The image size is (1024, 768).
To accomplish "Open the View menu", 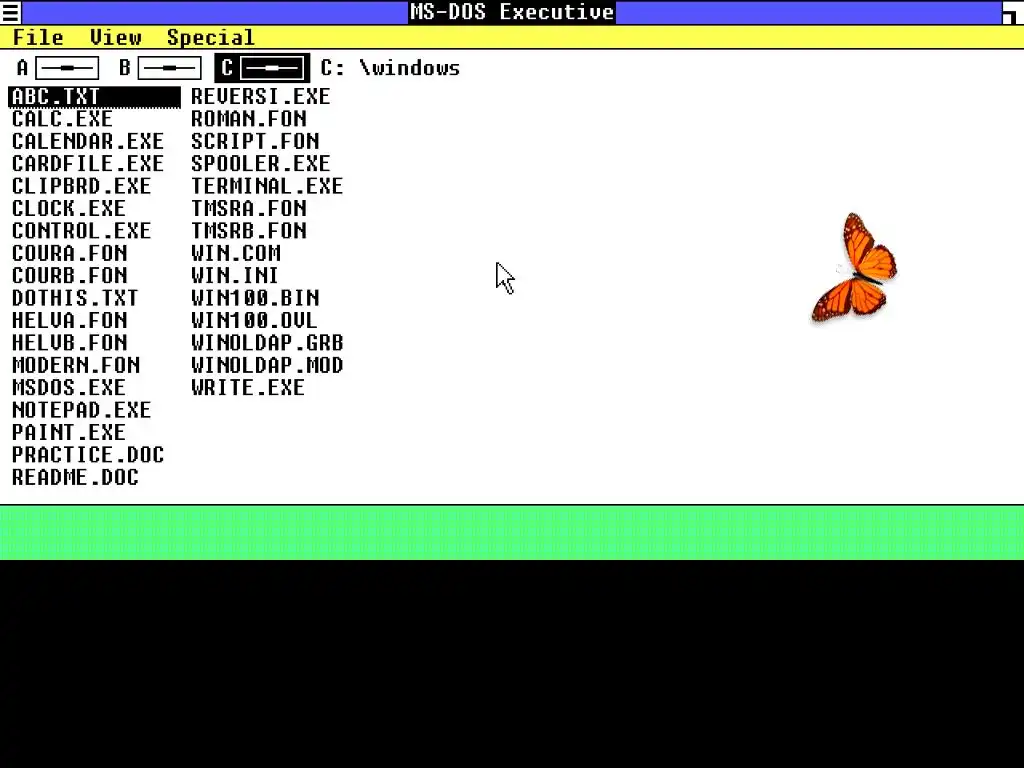I will pyautogui.click(x=116, y=37).
